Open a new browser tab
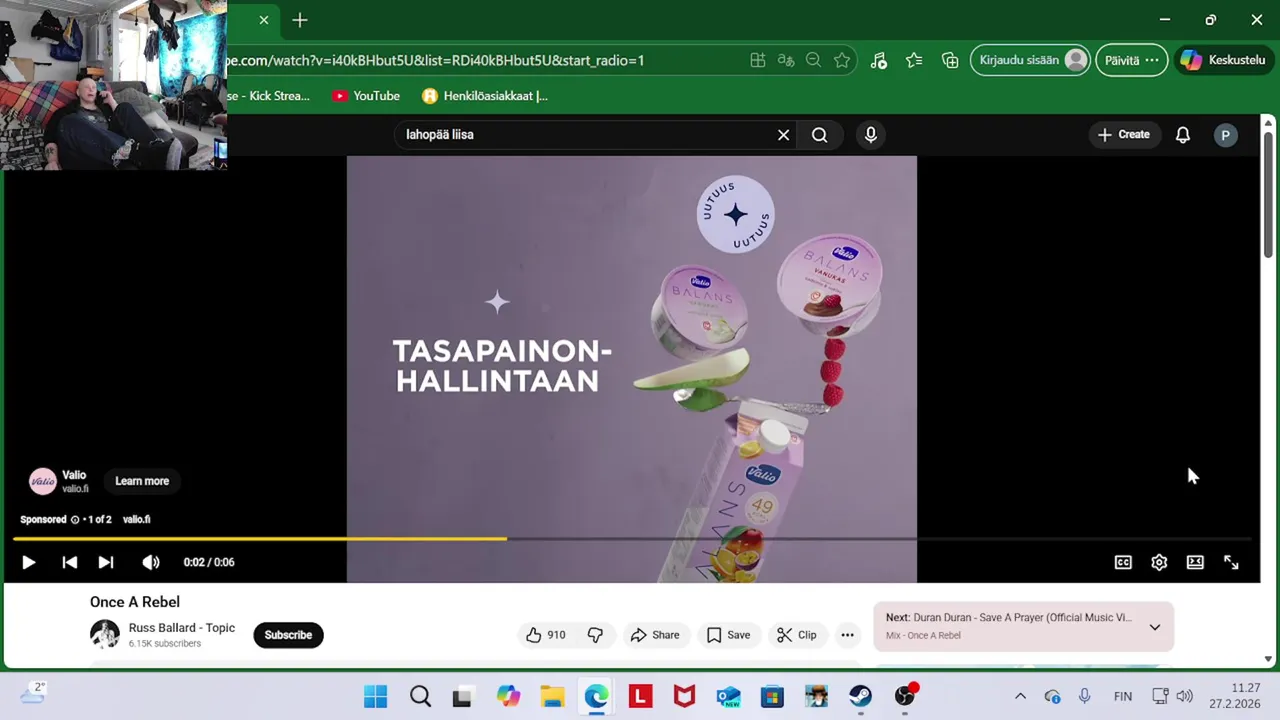Image resolution: width=1280 pixels, height=720 pixels. tap(300, 20)
